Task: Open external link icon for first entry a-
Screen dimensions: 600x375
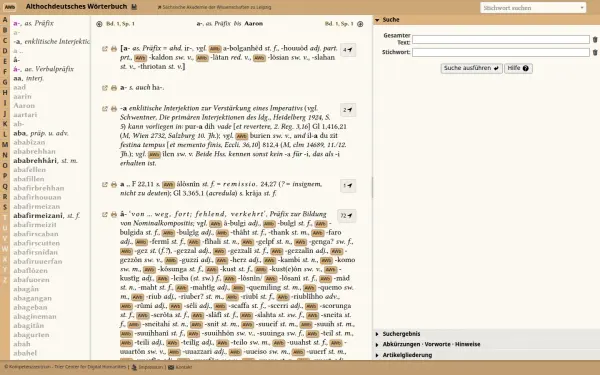Action: click(x=104, y=49)
